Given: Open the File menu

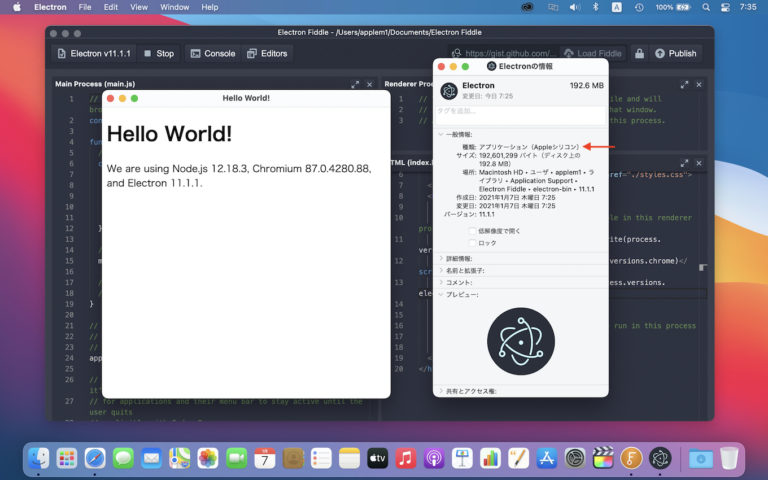Looking at the screenshot, I should [x=84, y=7].
